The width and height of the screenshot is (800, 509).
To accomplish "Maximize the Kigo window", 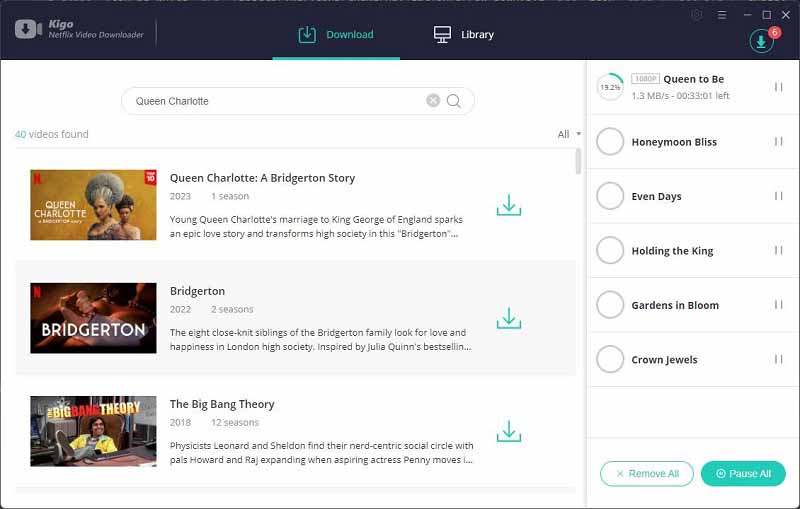I will [x=766, y=15].
